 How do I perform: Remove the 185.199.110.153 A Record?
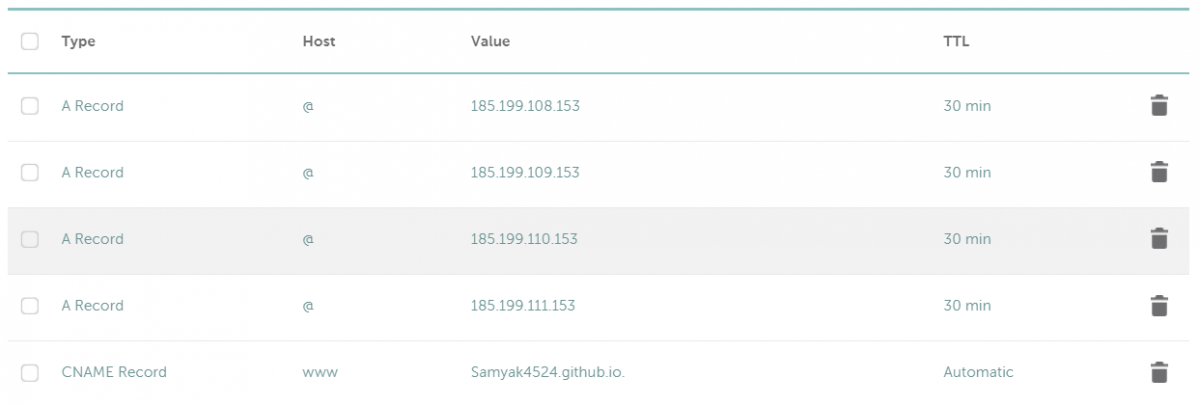click(x=1159, y=239)
